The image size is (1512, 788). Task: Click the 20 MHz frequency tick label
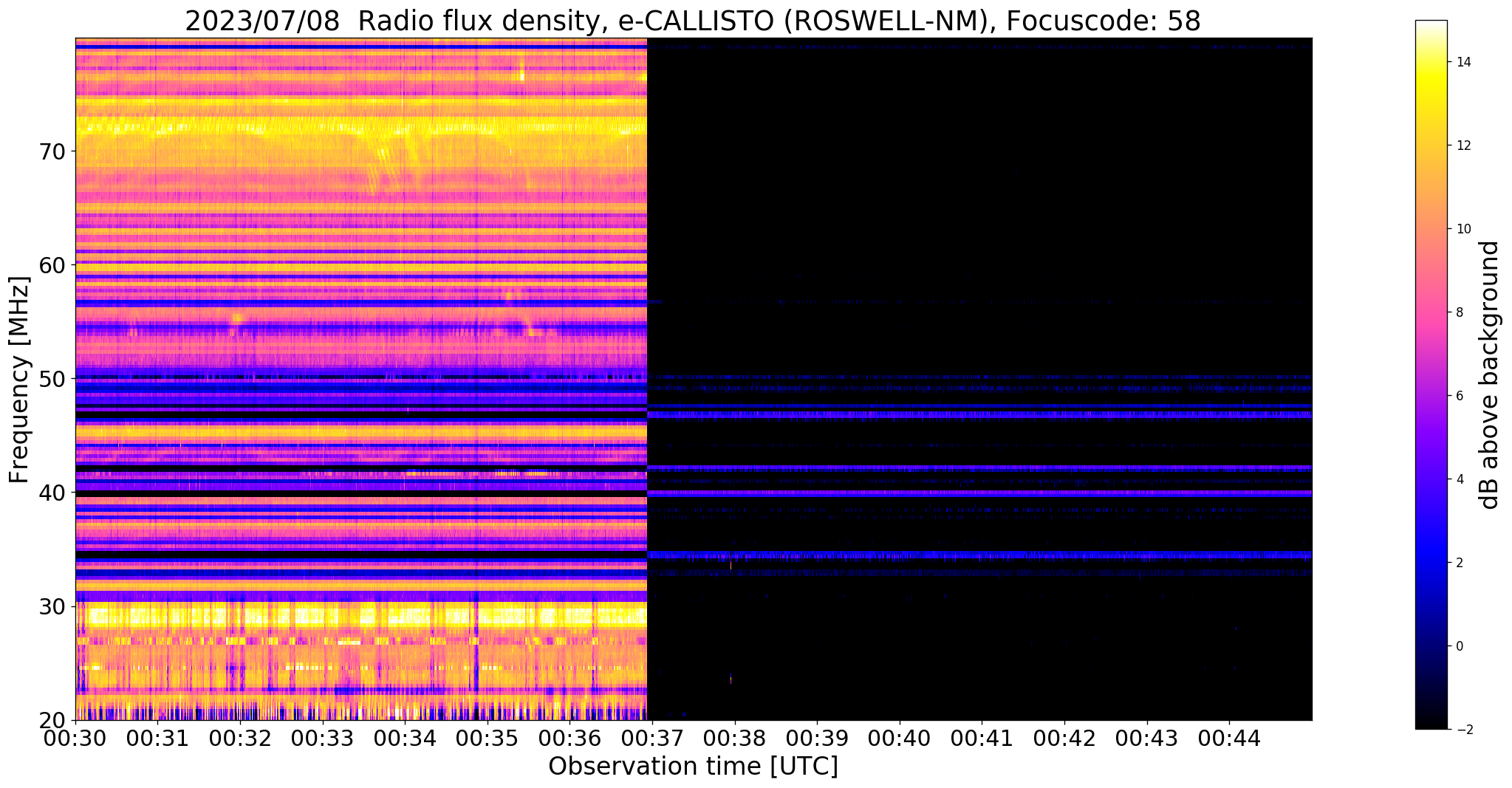tap(52, 720)
